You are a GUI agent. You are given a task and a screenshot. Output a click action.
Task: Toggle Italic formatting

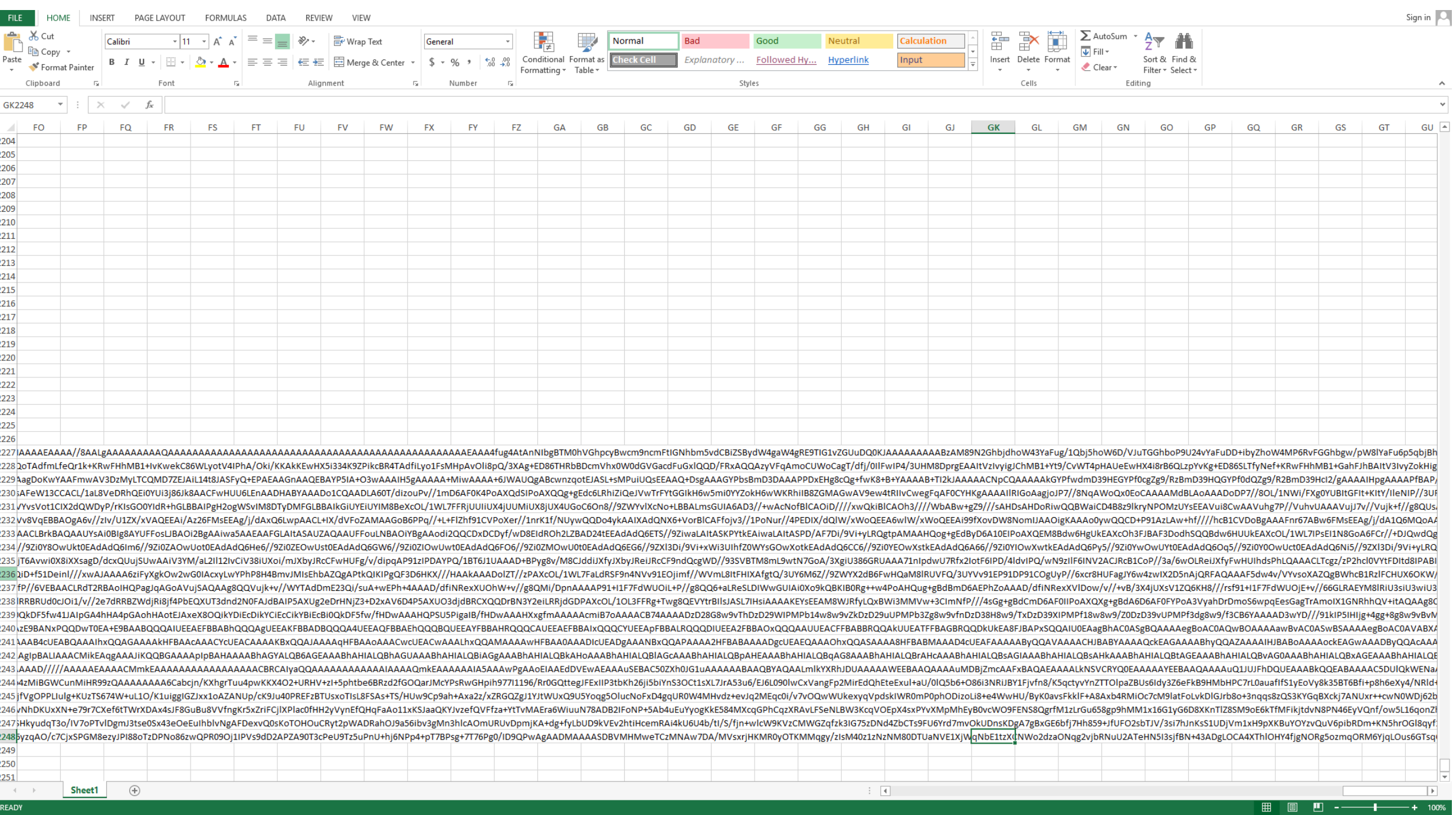126,62
